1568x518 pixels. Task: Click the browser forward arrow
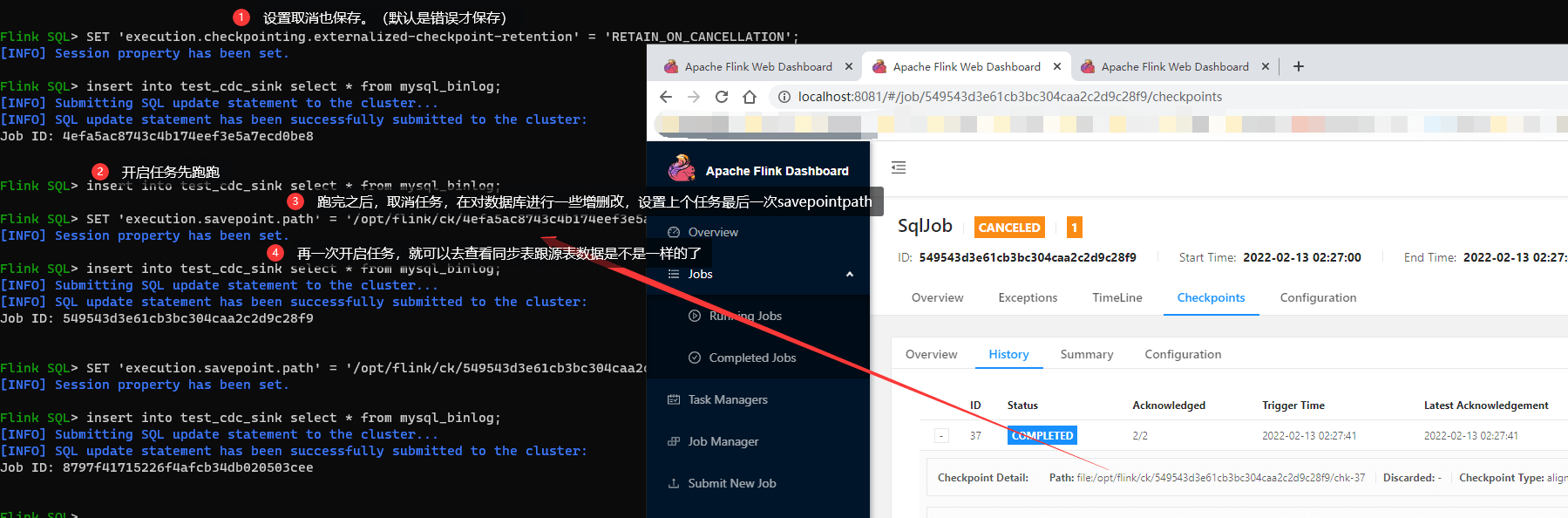(x=694, y=97)
